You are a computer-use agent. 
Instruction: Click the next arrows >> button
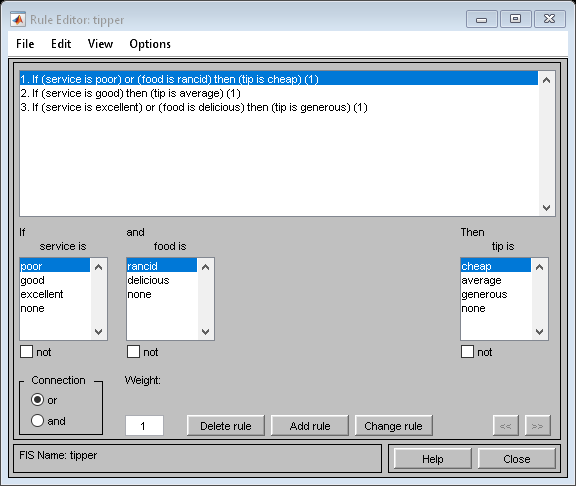[537, 426]
